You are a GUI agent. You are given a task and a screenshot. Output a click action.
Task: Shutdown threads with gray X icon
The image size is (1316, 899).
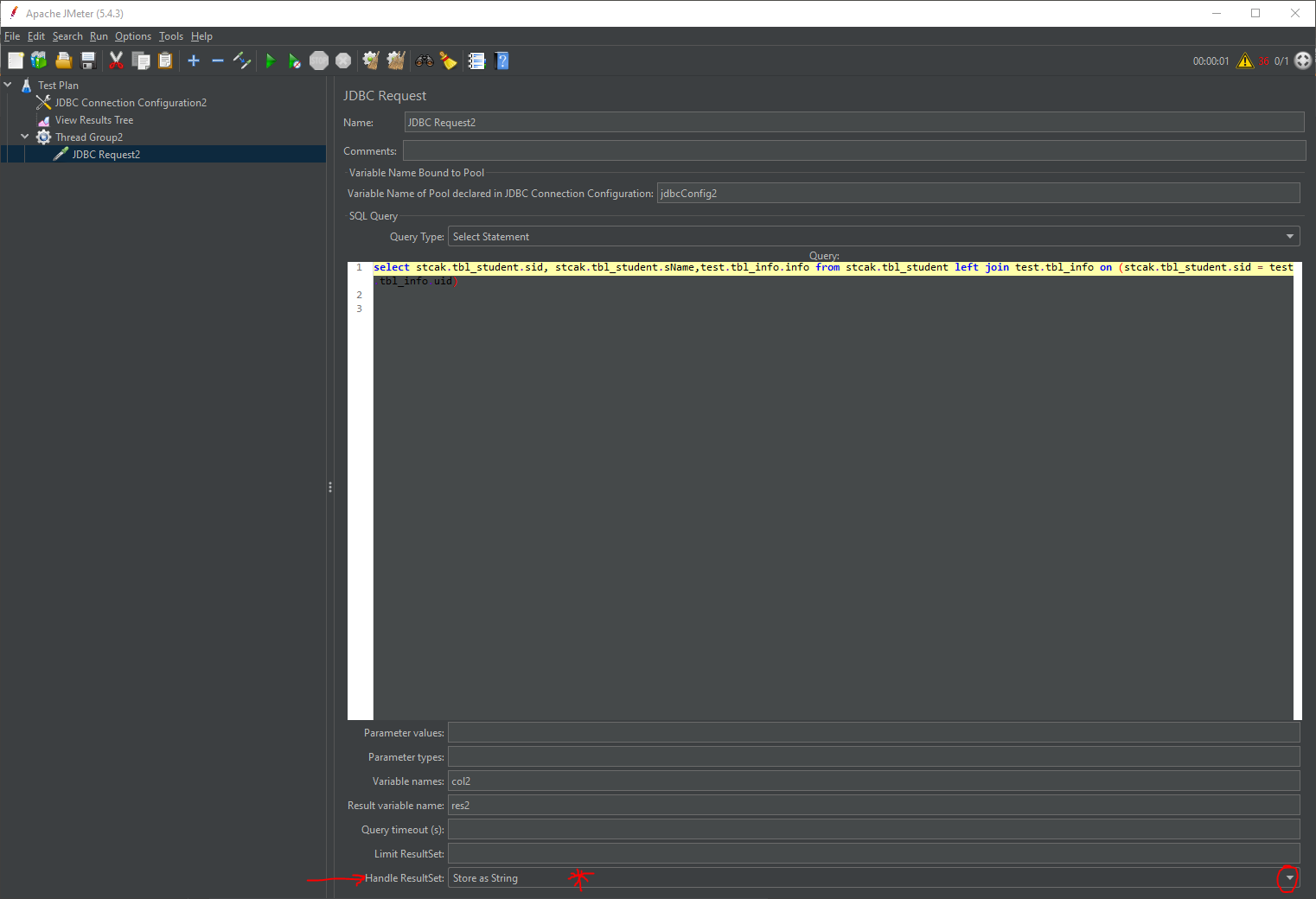(x=343, y=61)
